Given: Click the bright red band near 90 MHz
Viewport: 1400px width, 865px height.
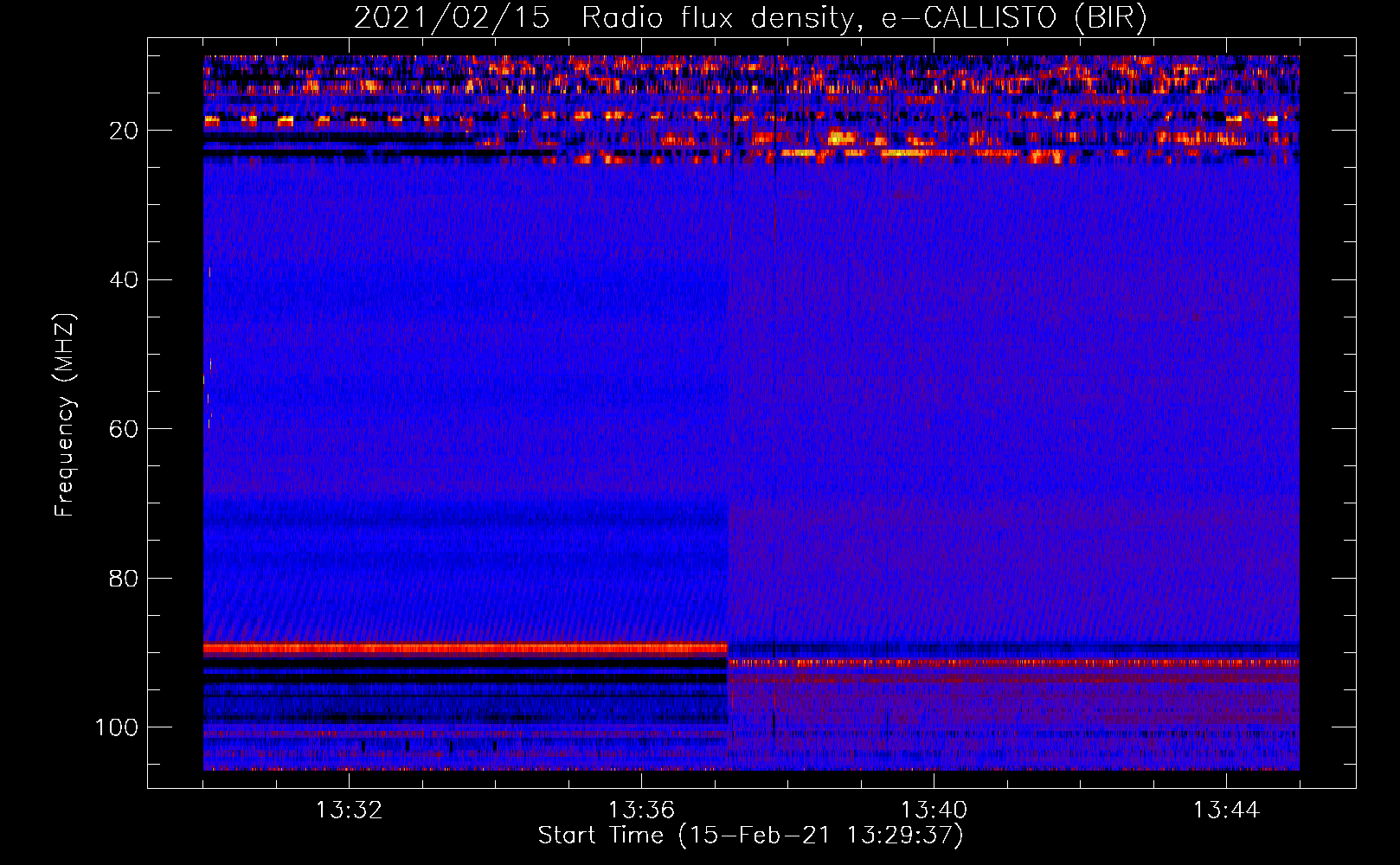Looking at the screenshot, I should [466, 648].
